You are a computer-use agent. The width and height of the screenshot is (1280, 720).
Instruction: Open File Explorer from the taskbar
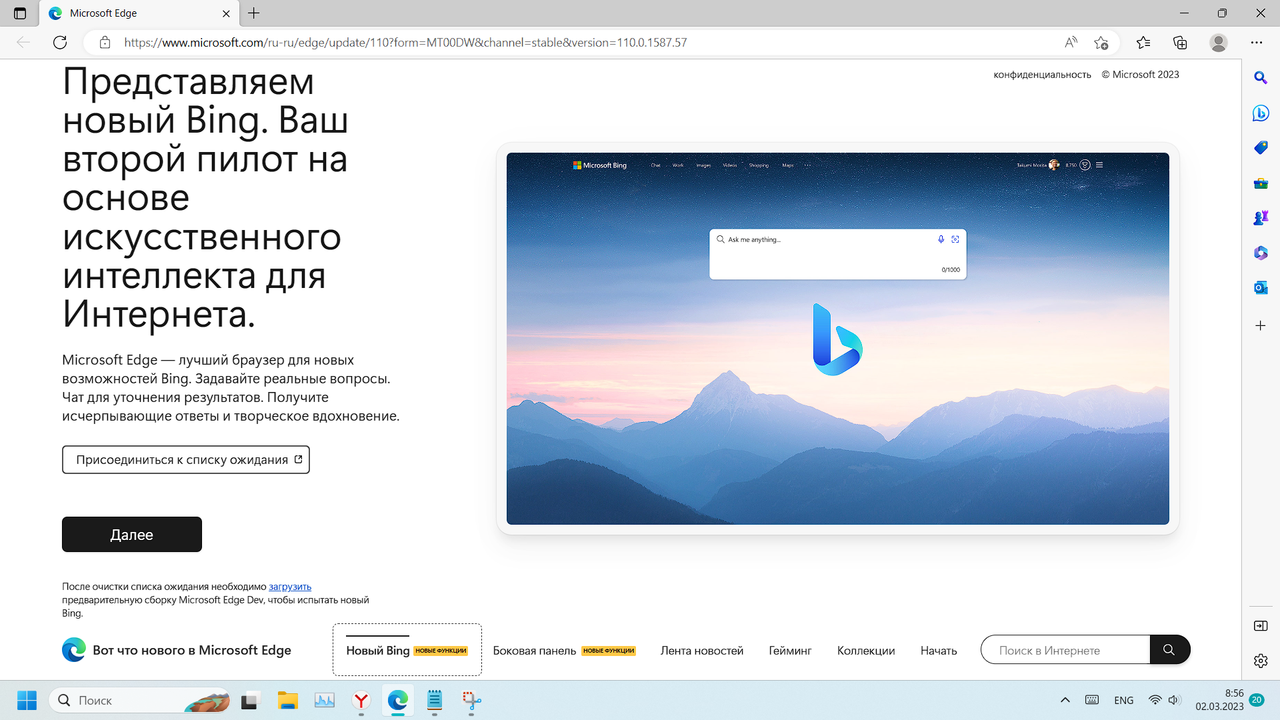tap(287, 700)
